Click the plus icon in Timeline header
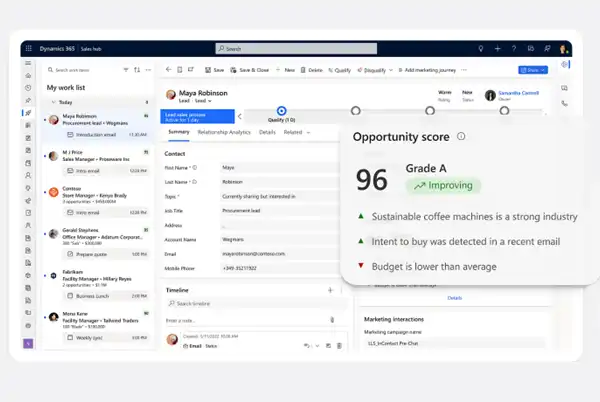The image size is (600, 402). coord(330,289)
